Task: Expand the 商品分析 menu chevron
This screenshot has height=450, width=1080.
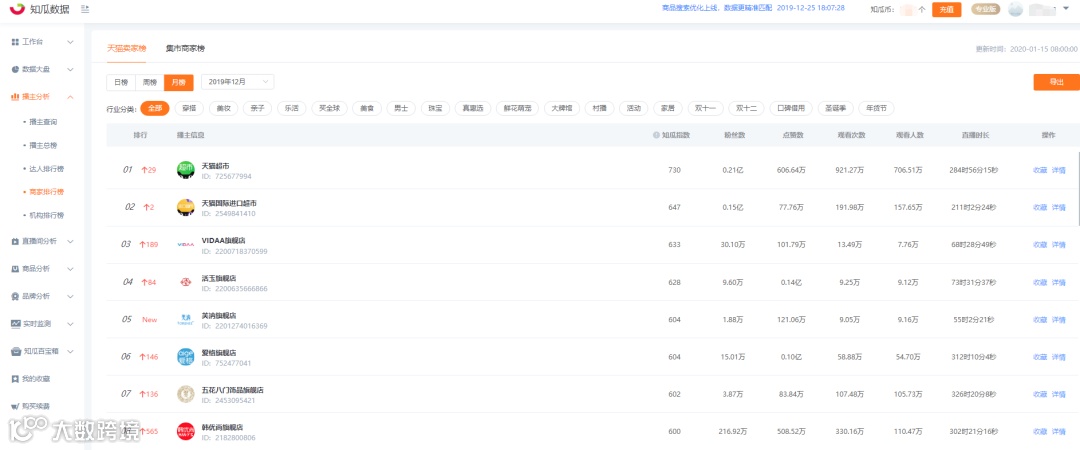Action: [x=70, y=269]
